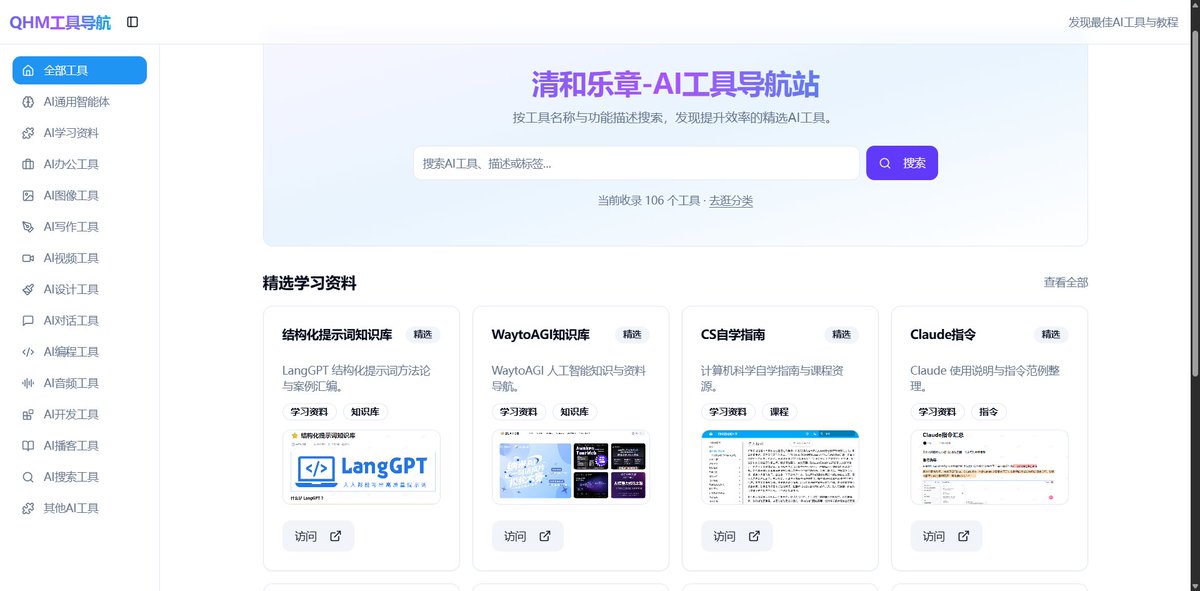Select the AI通用智能体 sidebar icon
Image resolution: width=1200 pixels, height=591 pixels.
click(x=26, y=101)
